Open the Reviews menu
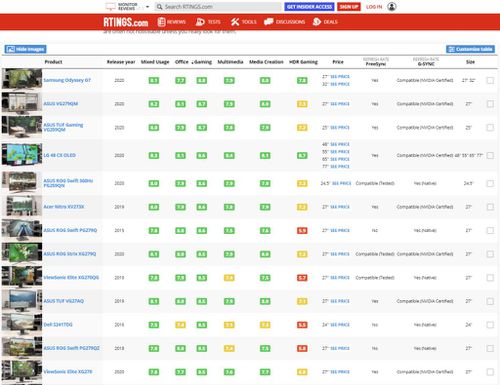Image resolution: width=500 pixels, height=385 pixels. 172,22
